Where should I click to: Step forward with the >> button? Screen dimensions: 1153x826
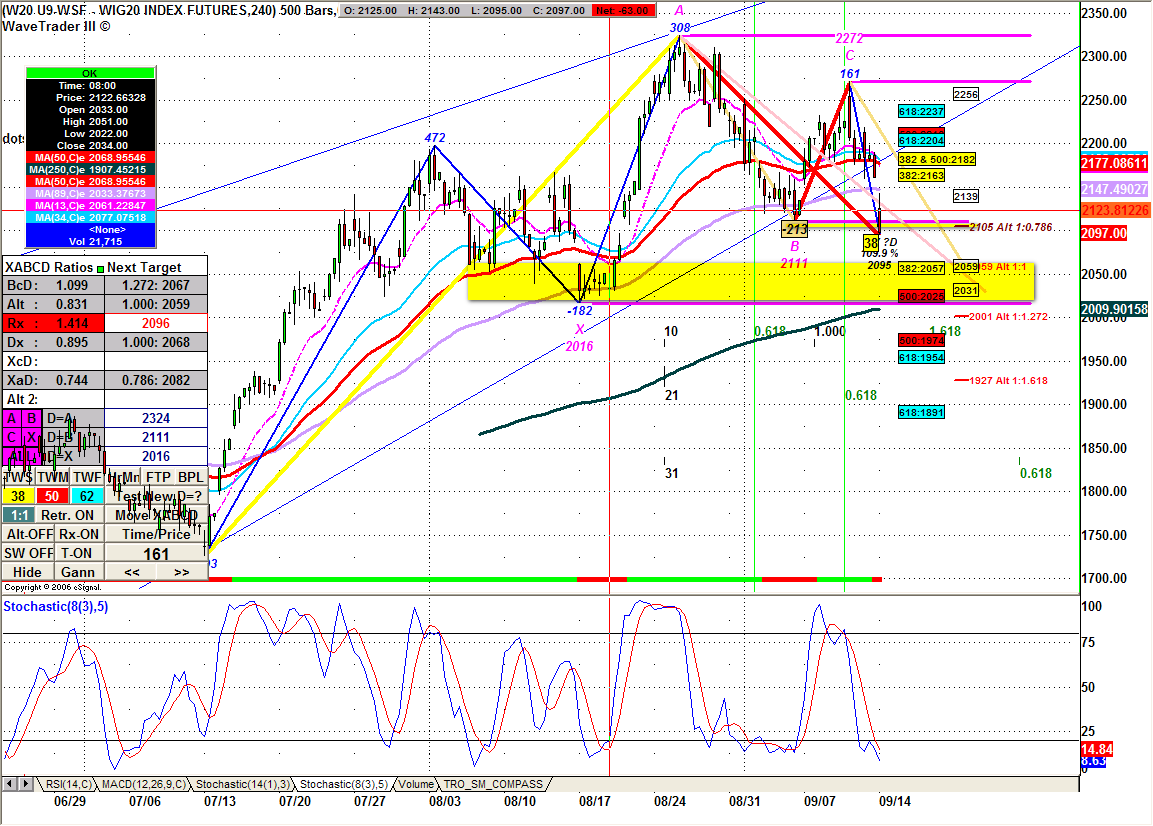coord(182,572)
